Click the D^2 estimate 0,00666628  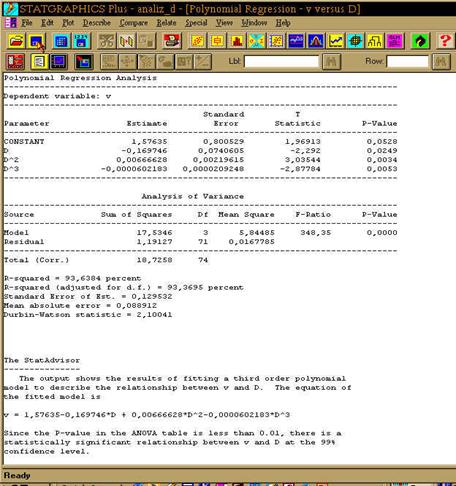point(142,160)
